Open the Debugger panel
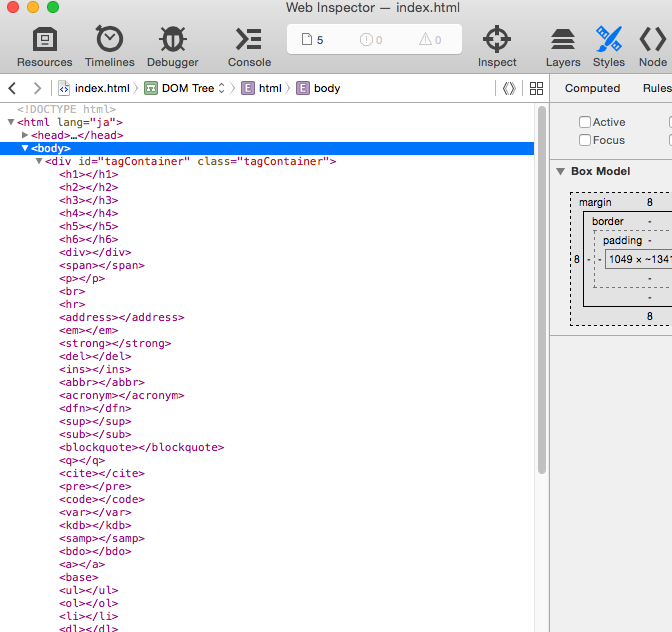The image size is (672, 632). (x=173, y=47)
